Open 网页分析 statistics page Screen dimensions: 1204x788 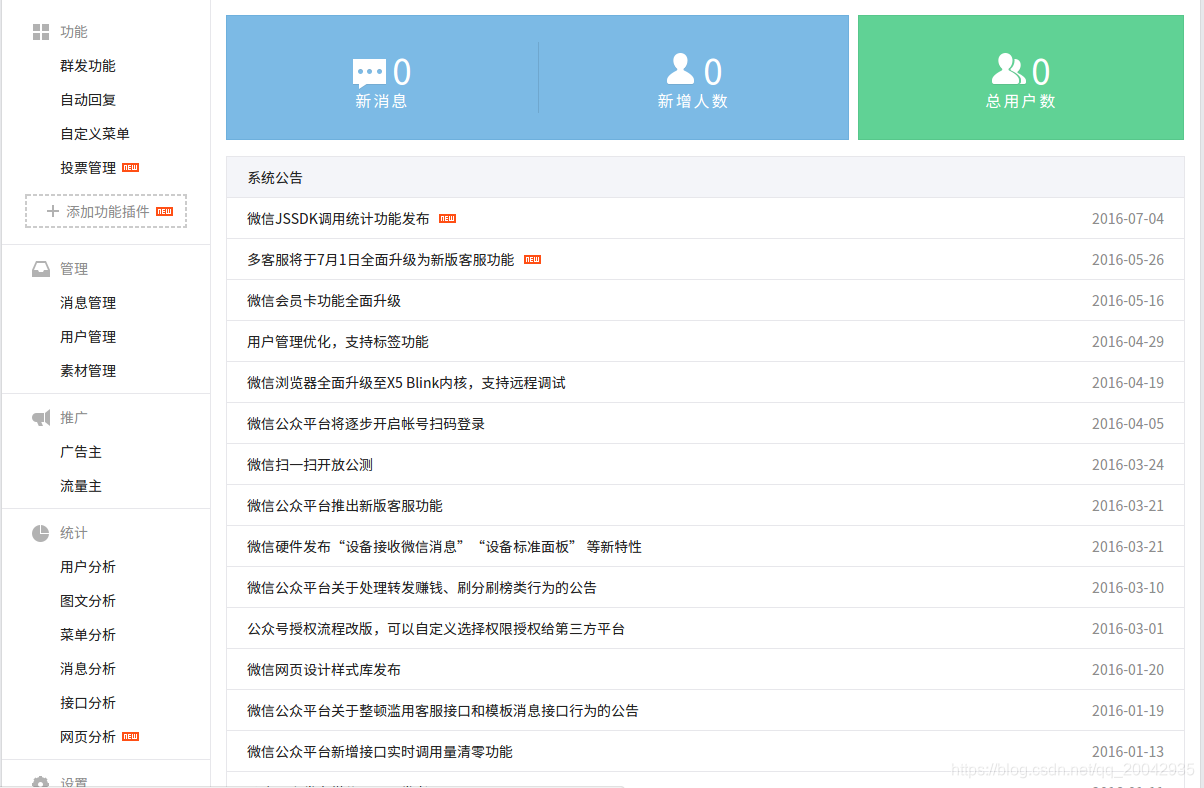(x=88, y=737)
